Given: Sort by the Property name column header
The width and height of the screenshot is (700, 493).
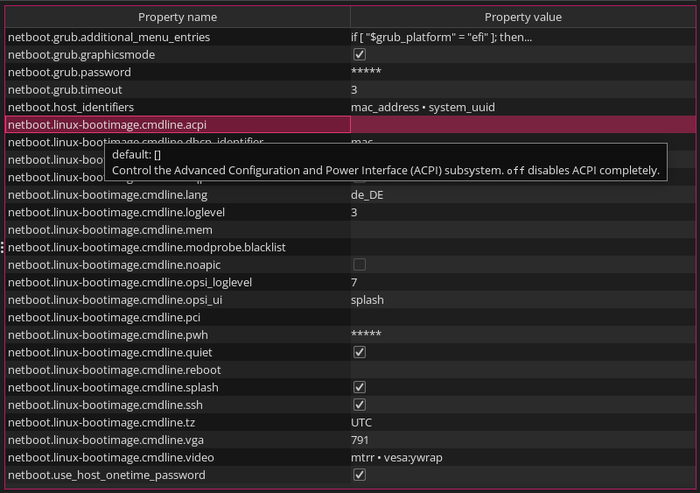Looking at the screenshot, I should (x=177, y=17).
